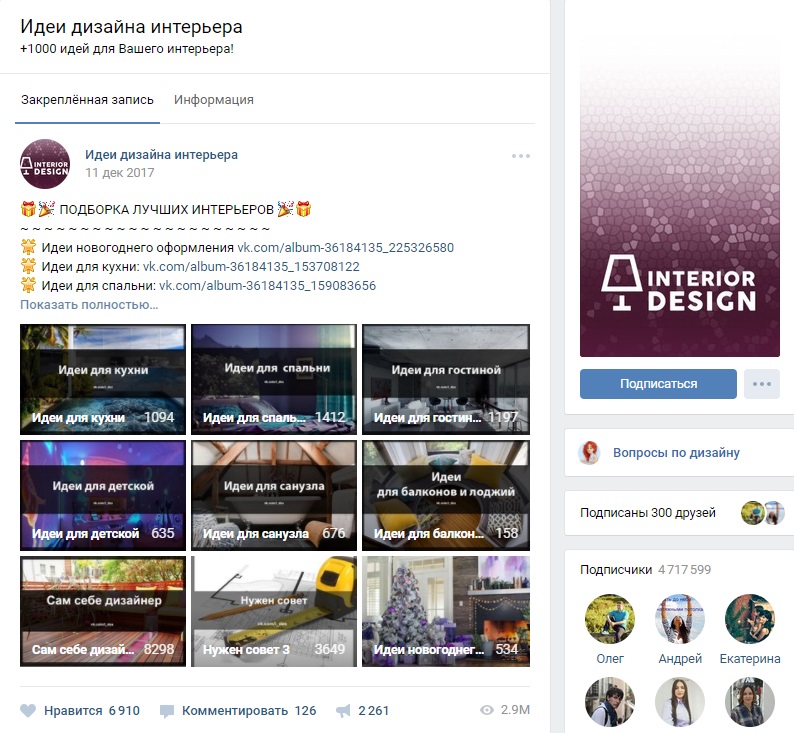Like the post with the heart icon
The image size is (794, 733).
coord(28,711)
